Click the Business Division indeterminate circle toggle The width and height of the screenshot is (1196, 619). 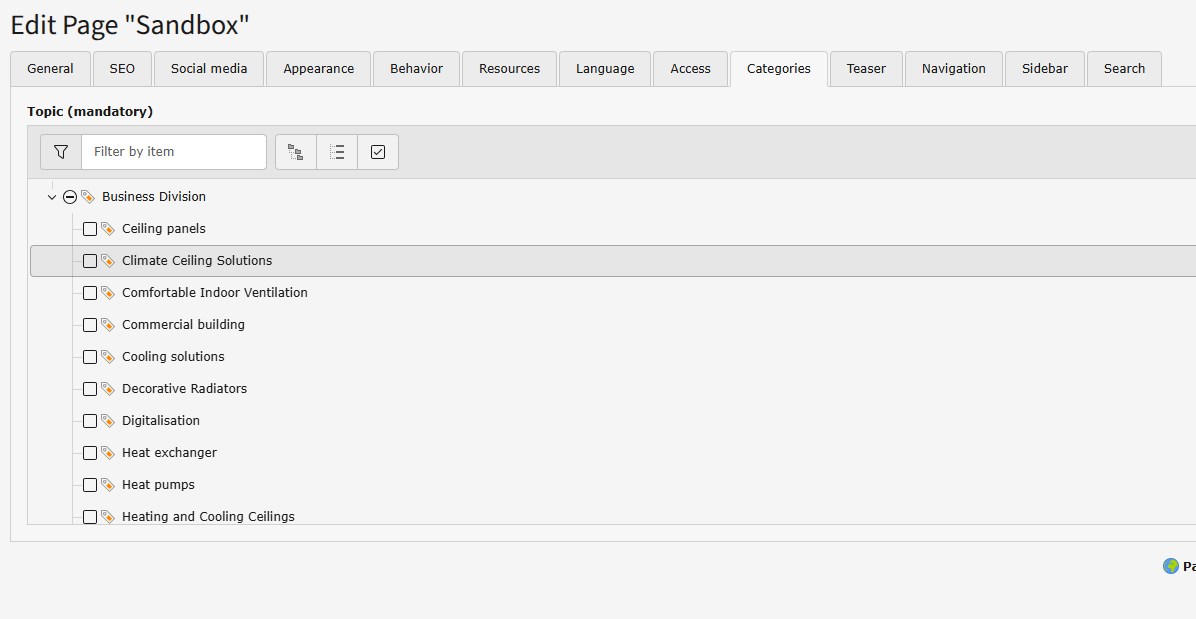70,197
